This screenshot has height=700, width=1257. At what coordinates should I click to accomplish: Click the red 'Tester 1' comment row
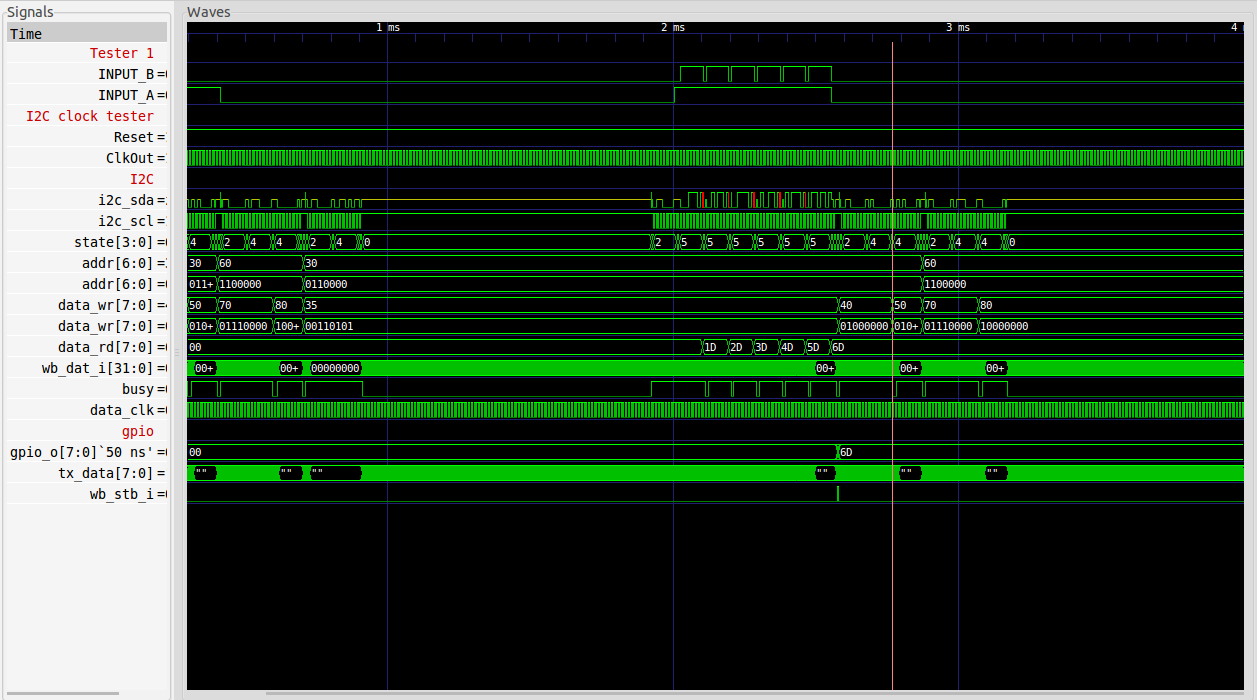[x=122, y=53]
